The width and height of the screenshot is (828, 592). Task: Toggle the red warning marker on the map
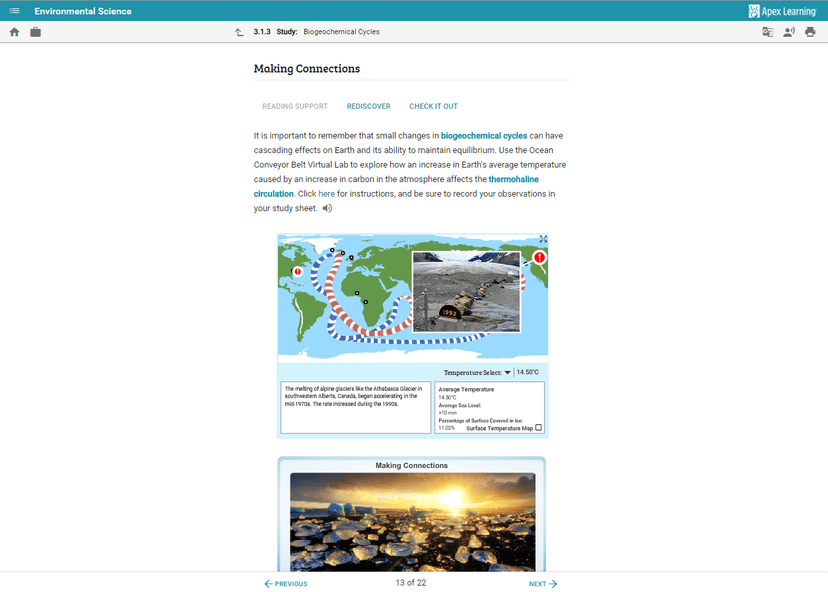539,258
